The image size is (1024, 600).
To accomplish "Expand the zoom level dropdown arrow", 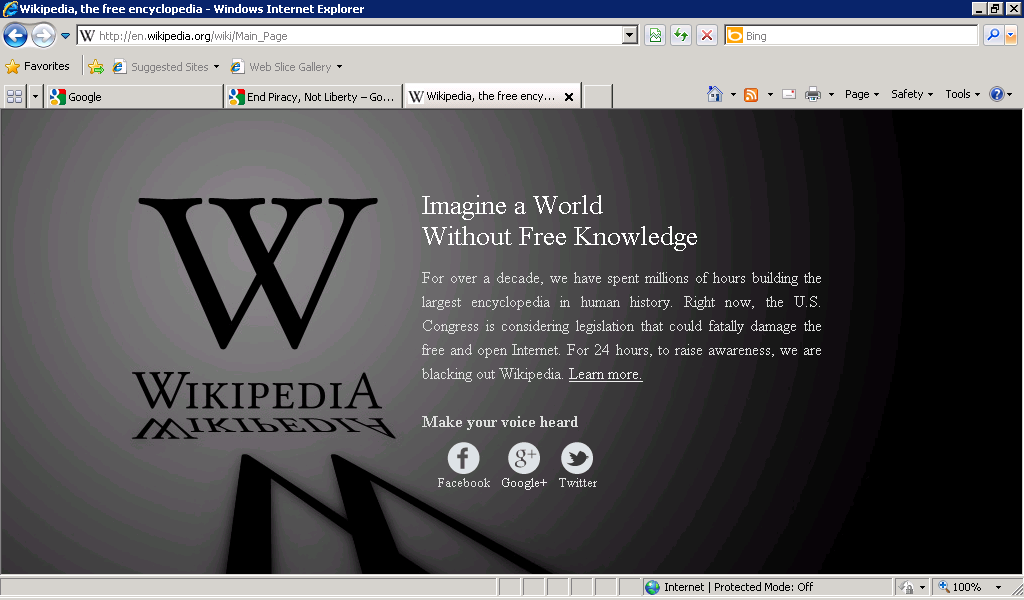I will point(998,588).
